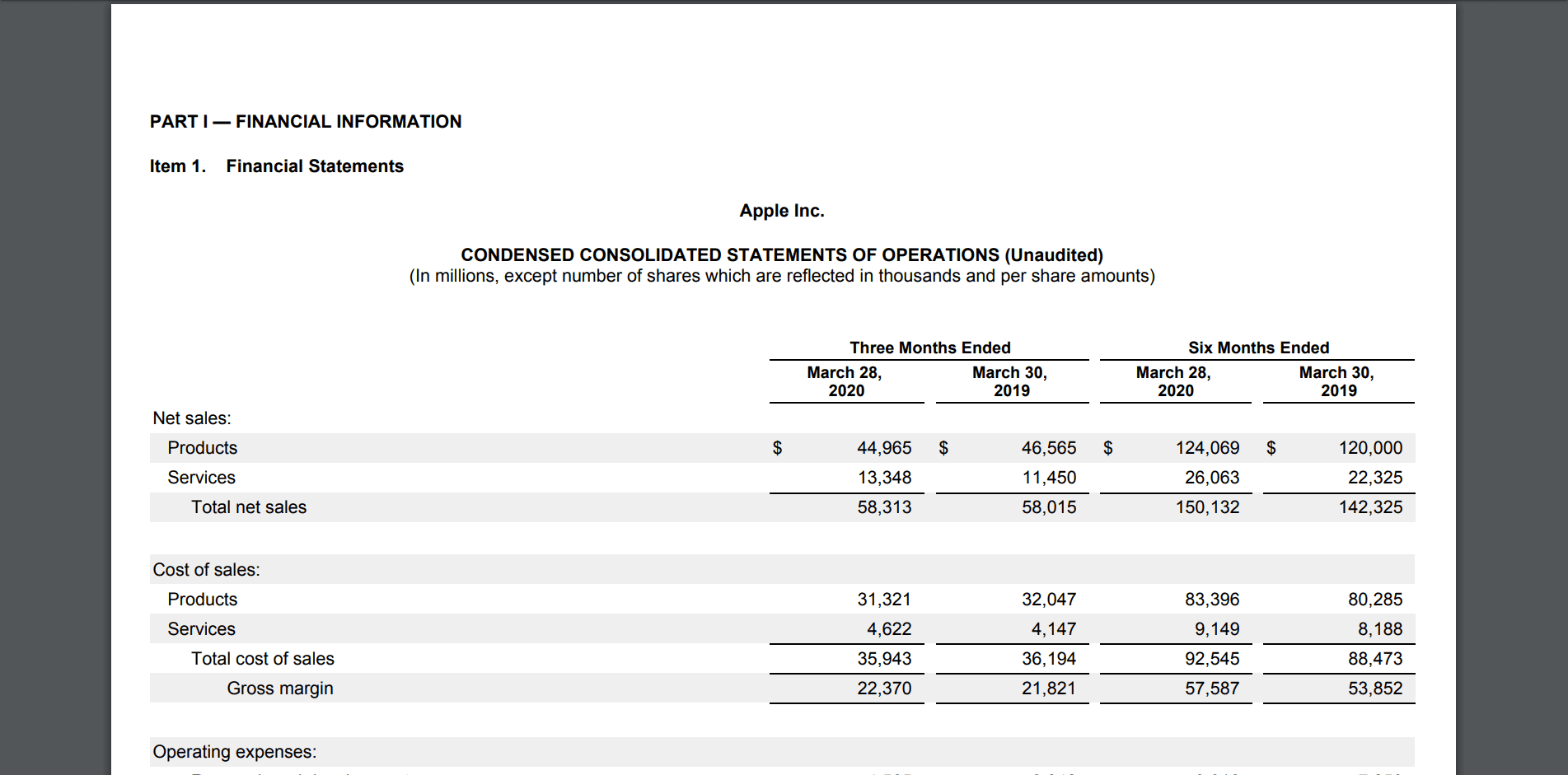Click 'March 28, 2020' under Six Months Ended
1568x775 pixels.
tap(1174, 381)
